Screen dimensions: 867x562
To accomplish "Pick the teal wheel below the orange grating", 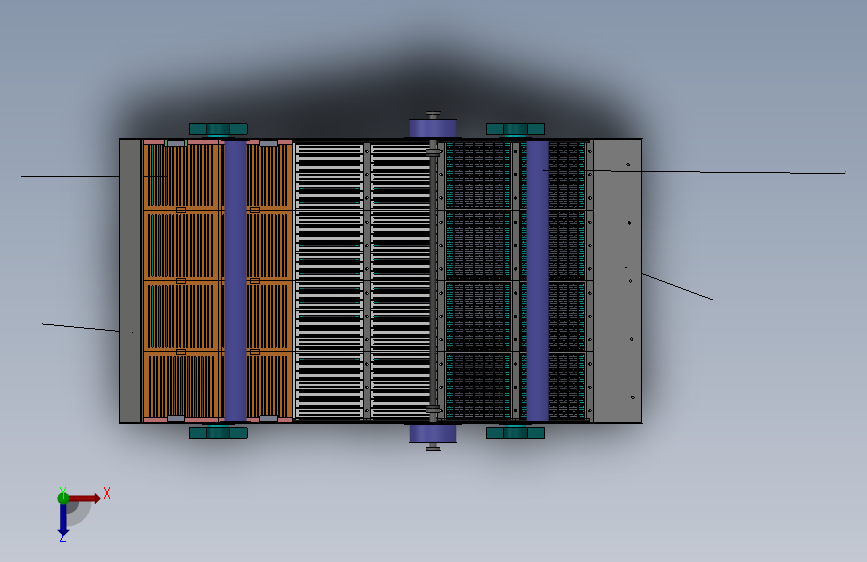I will [x=218, y=433].
